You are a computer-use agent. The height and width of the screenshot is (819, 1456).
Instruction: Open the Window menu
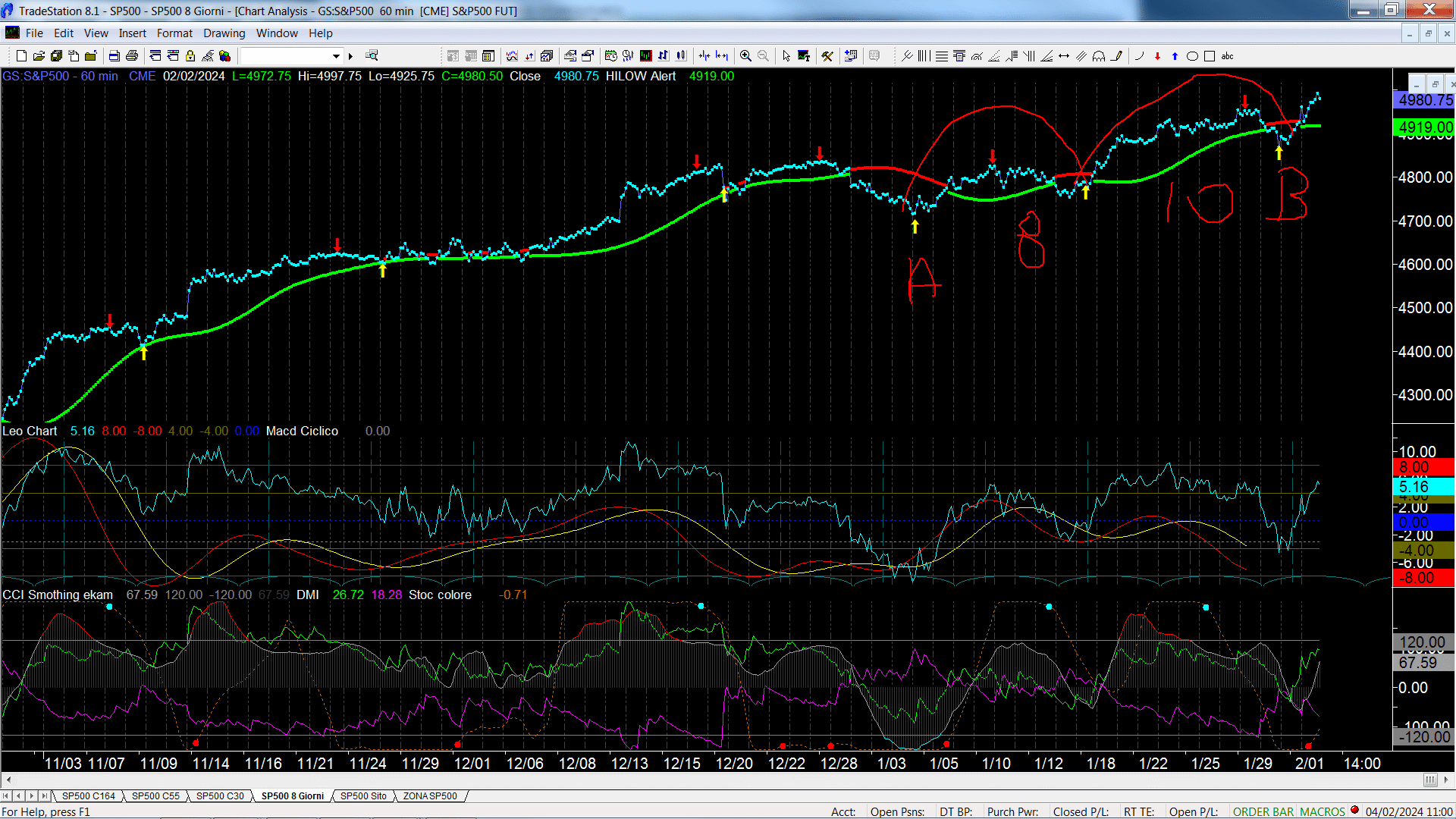click(x=277, y=33)
